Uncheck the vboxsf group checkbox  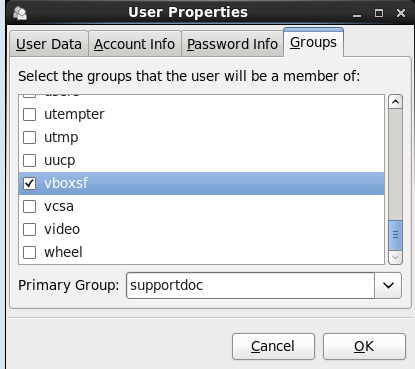point(29,183)
